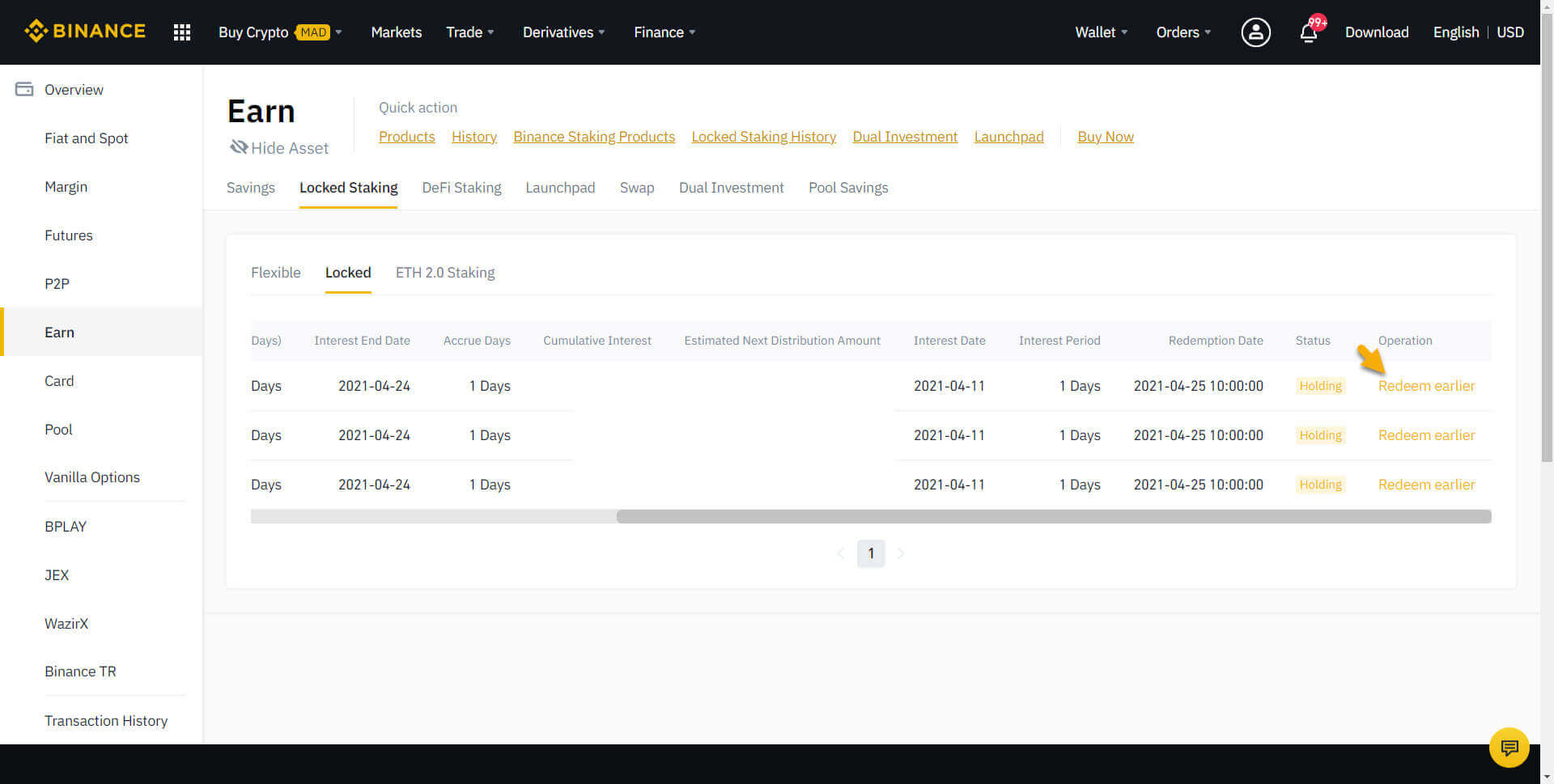Select Earn in the sidebar

101,332
